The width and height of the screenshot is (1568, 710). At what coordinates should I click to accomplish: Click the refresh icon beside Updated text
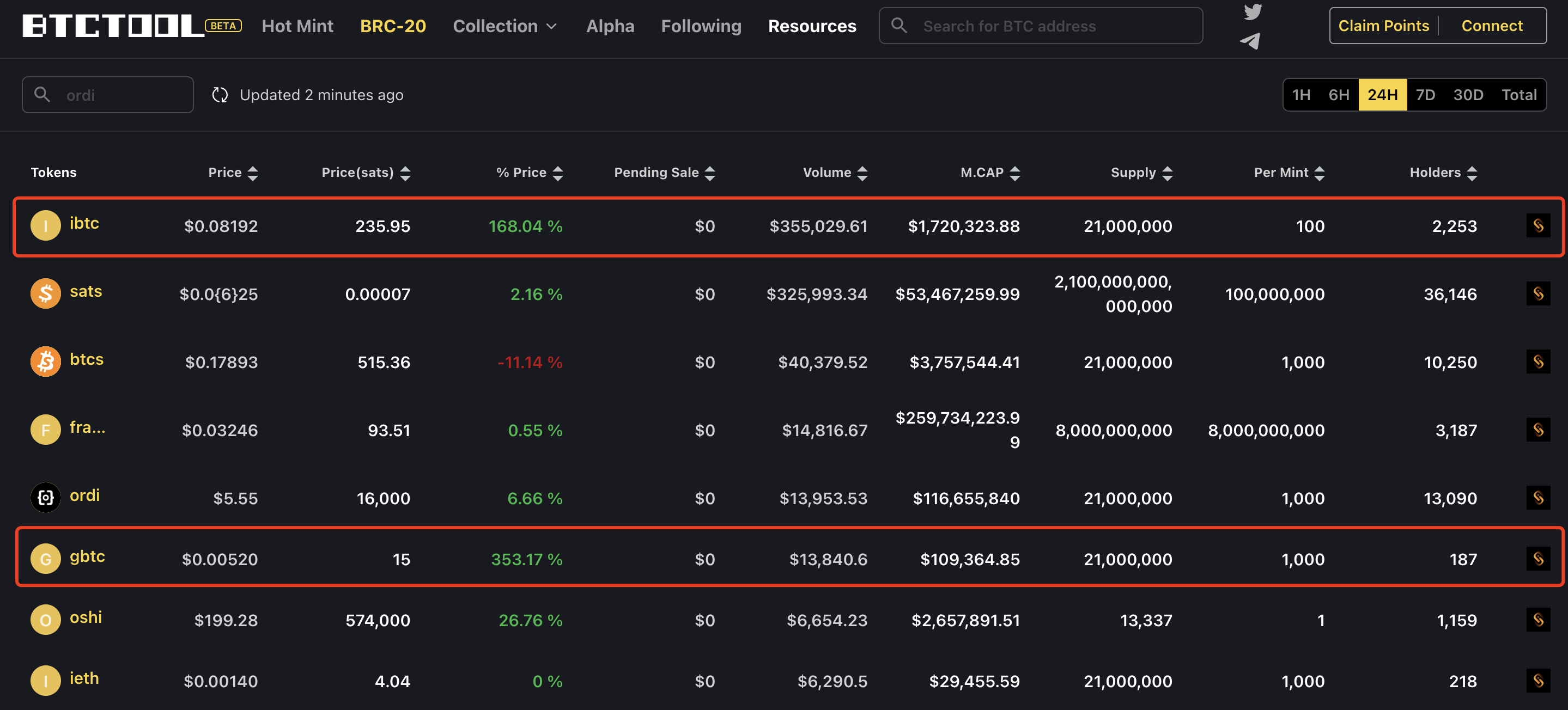click(x=220, y=95)
